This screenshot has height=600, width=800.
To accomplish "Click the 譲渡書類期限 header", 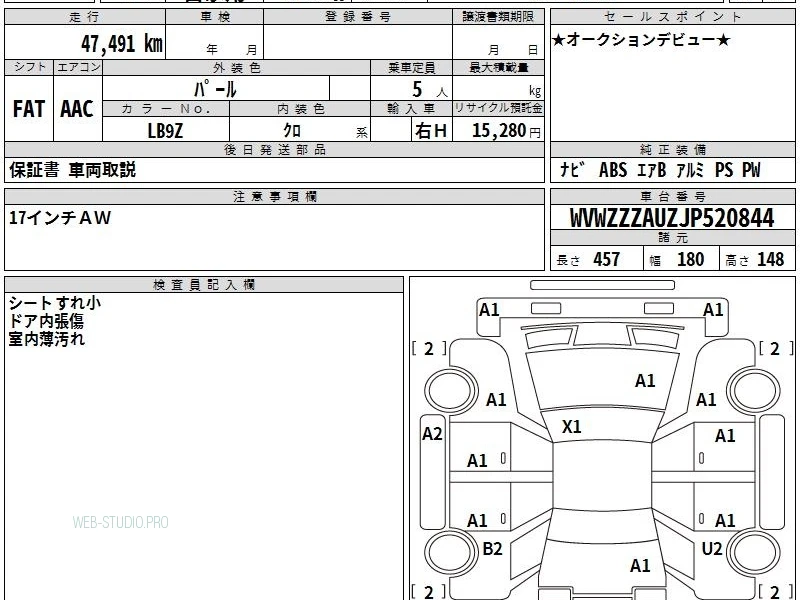I will click(498, 17).
